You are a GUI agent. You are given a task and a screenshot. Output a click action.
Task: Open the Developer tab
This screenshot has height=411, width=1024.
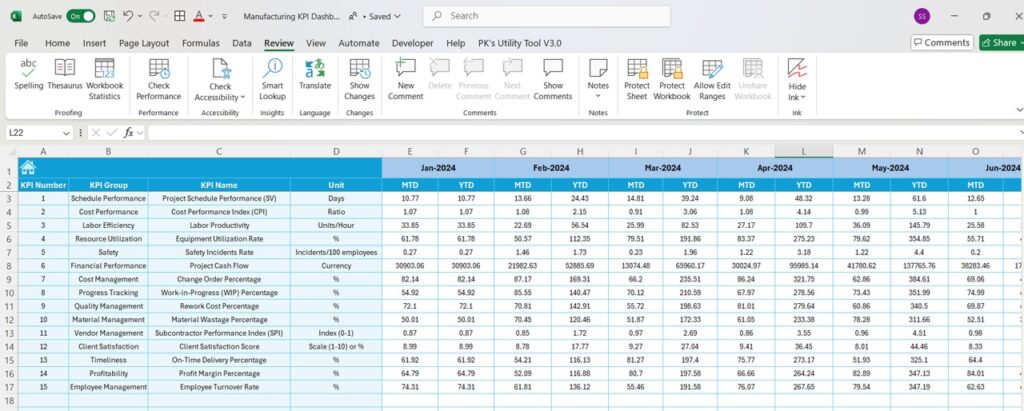tap(413, 43)
